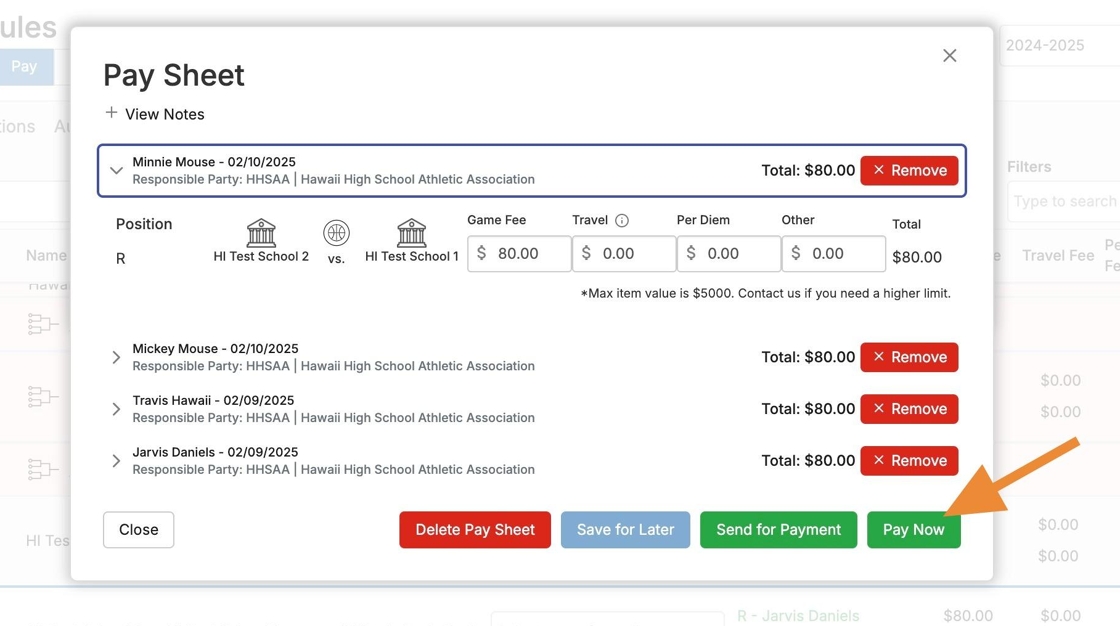
Task: Expand the Mickey Mouse pay row
Action: [x=116, y=357]
